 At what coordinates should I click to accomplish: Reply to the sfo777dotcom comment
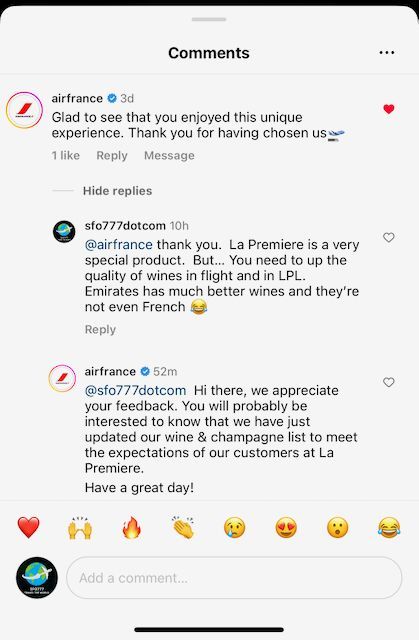click(x=100, y=329)
